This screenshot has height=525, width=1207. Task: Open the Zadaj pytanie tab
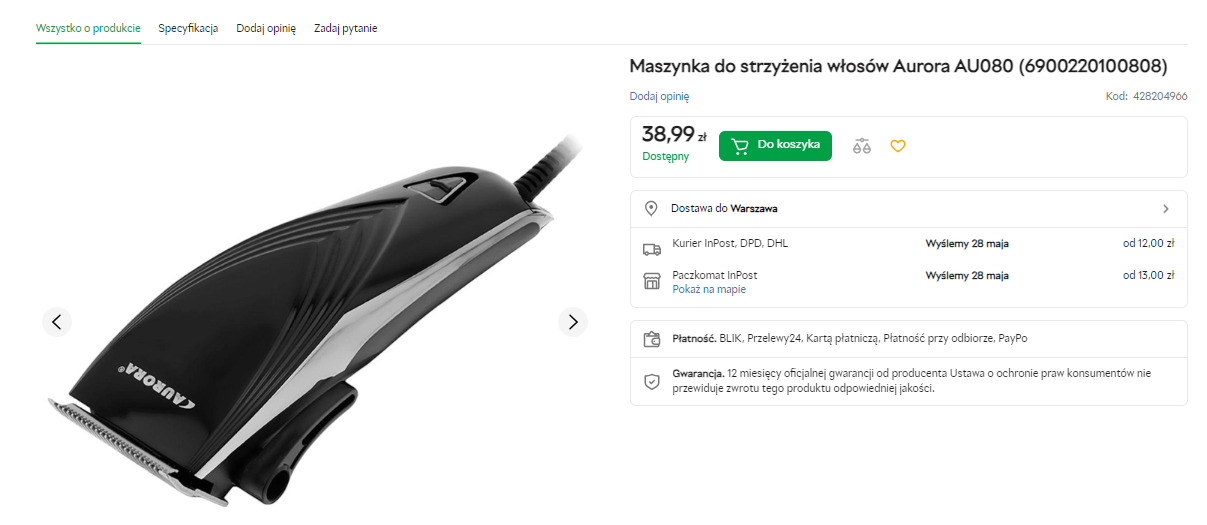[345, 28]
